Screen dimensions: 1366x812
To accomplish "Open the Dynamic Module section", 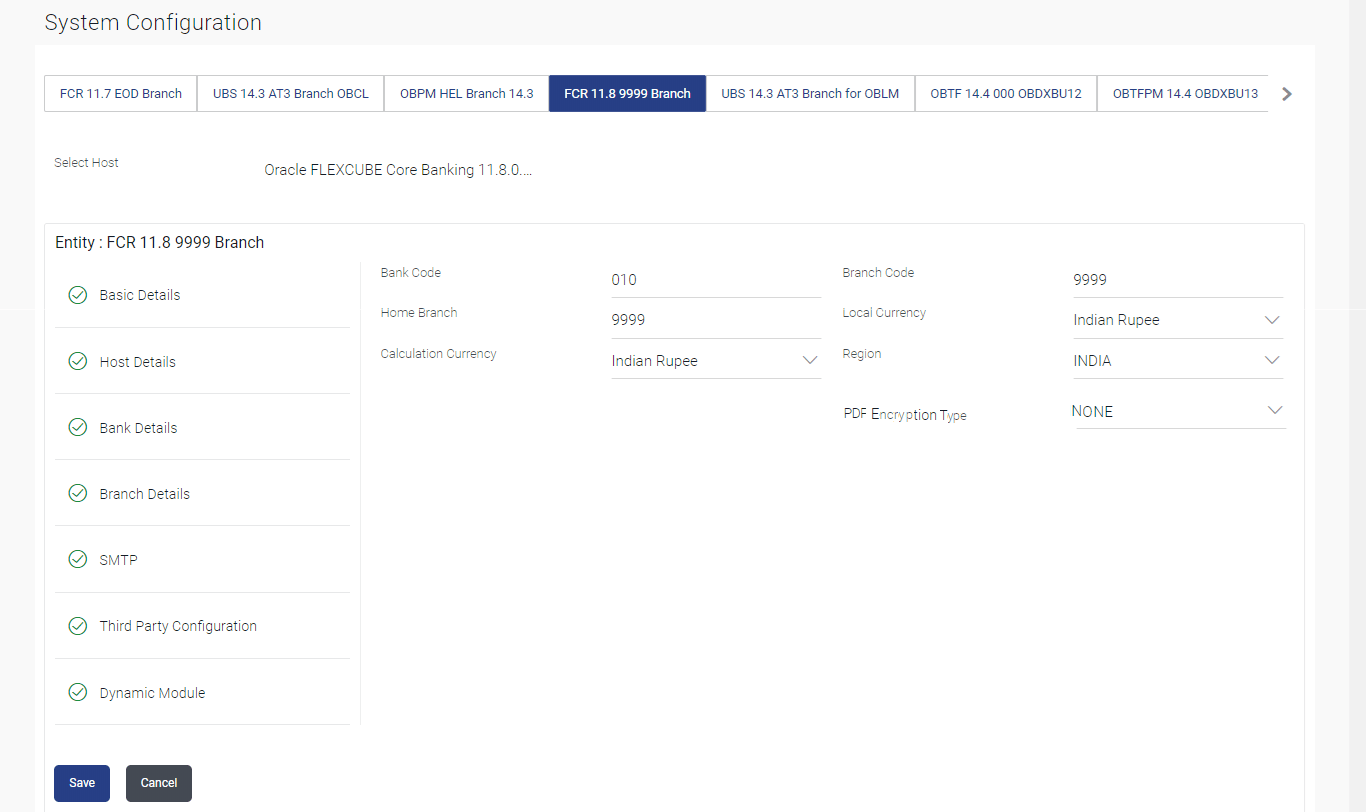I will (202, 692).
